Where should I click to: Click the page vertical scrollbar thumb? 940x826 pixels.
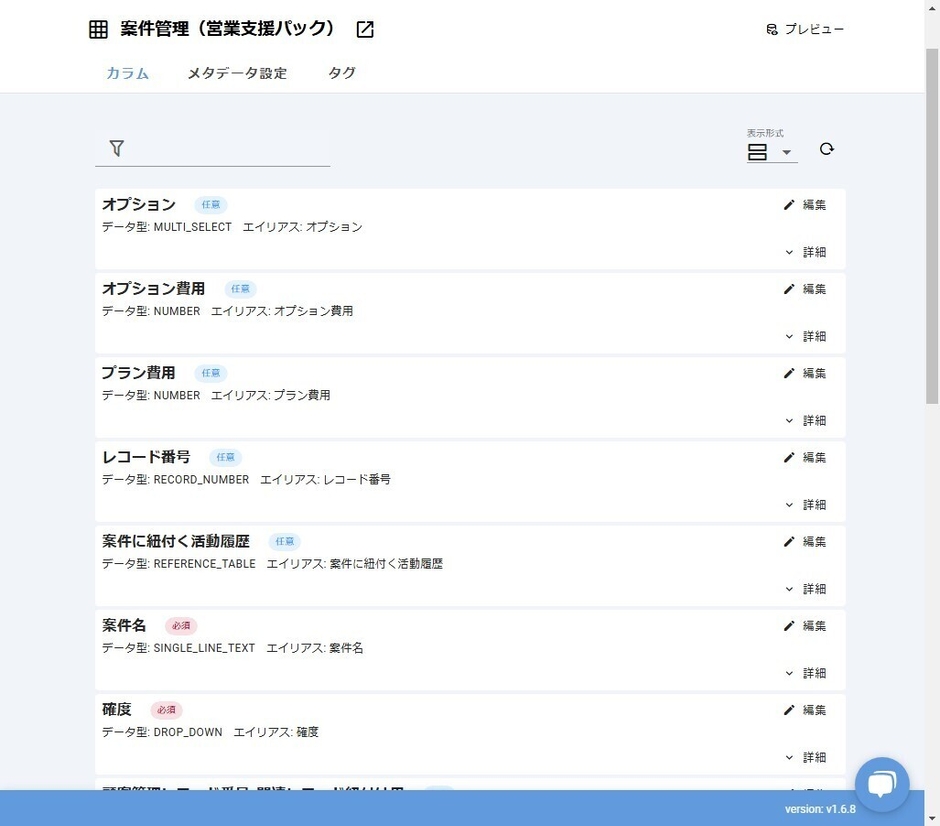click(x=932, y=226)
